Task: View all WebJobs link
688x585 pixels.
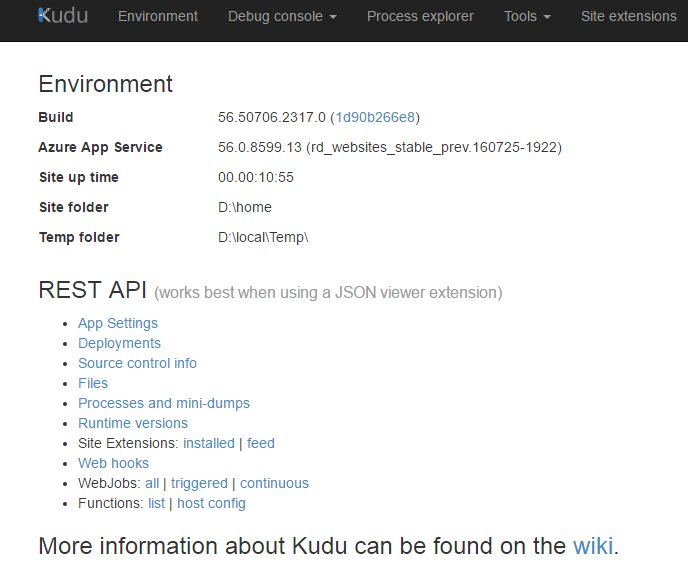Action: [152, 483]
